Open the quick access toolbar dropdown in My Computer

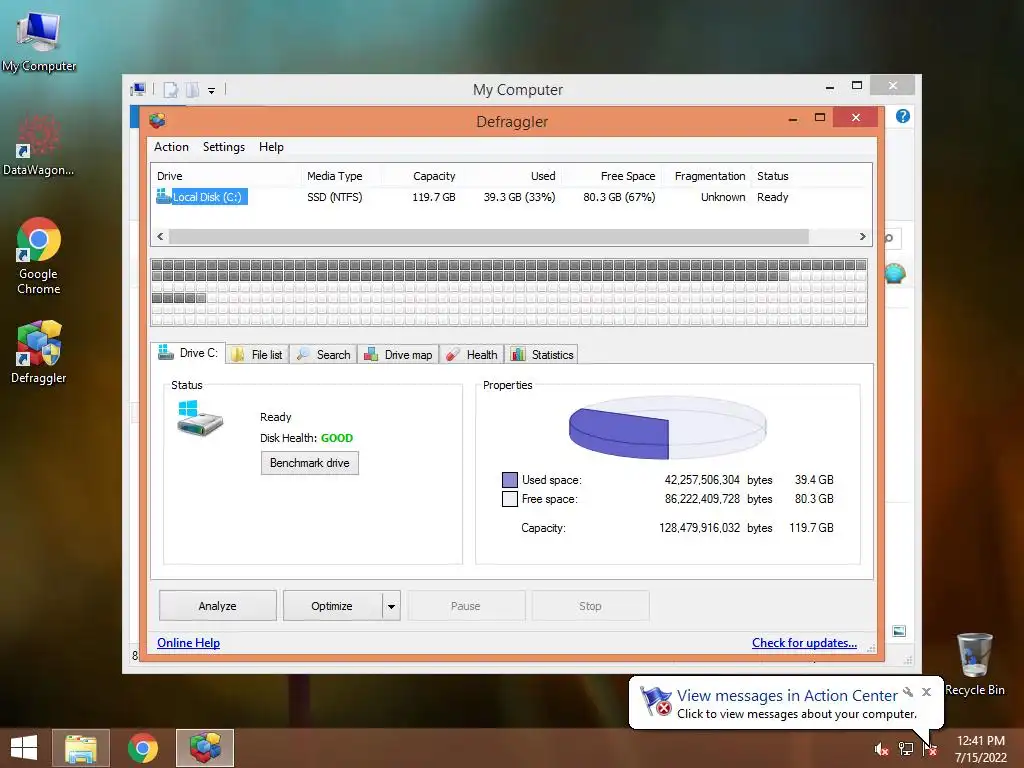click(x=212, y=90)
